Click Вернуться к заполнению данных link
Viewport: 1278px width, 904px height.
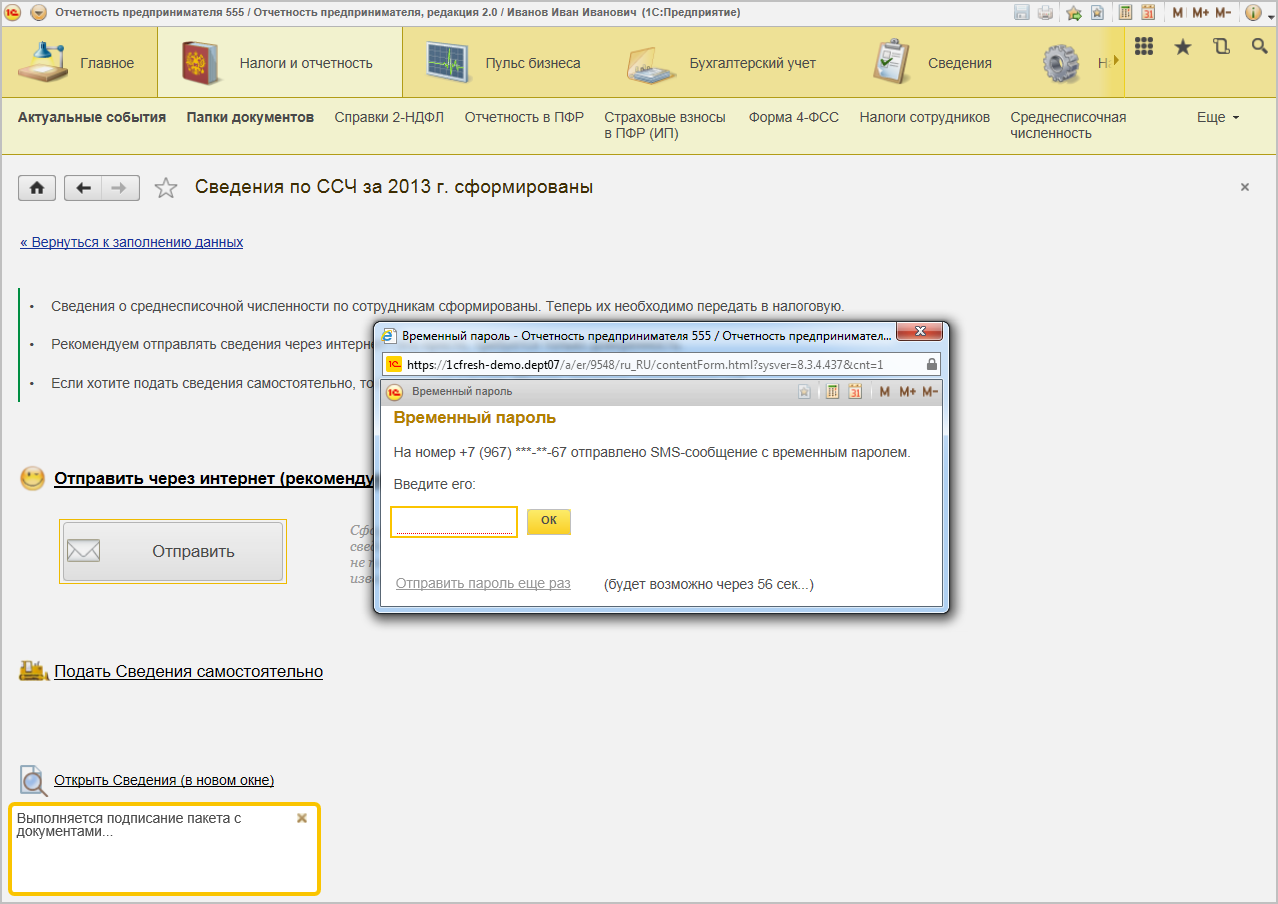coord(131,242)
